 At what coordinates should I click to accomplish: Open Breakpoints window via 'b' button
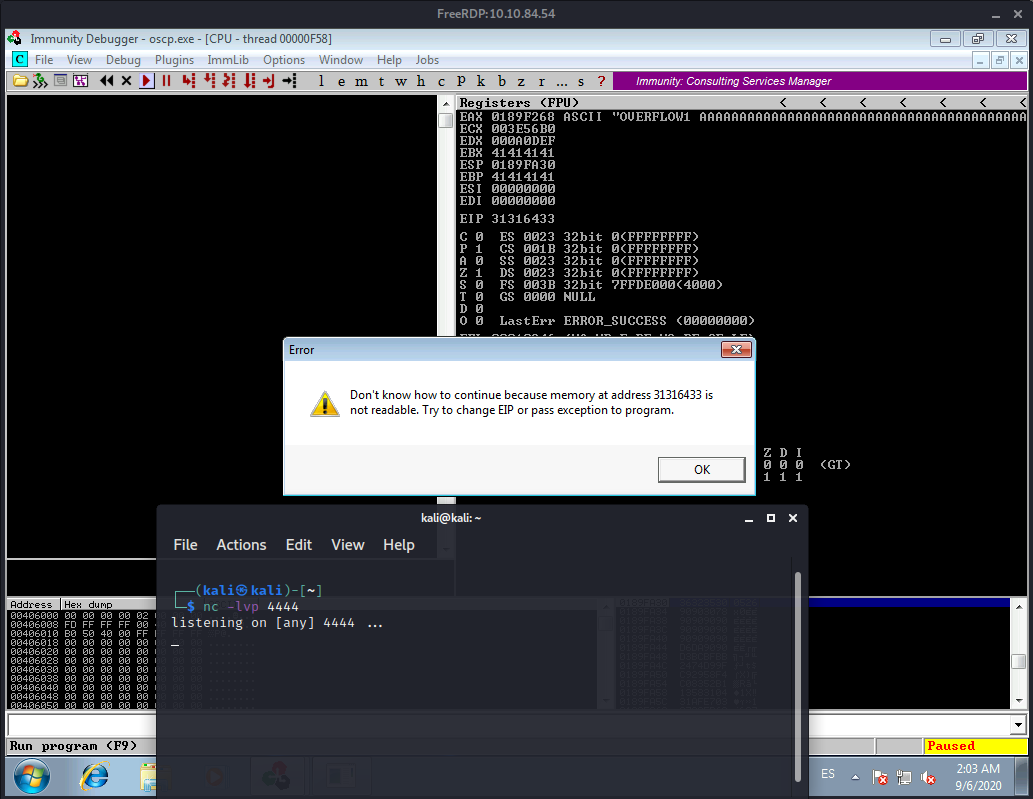click(x=501, y=81)
